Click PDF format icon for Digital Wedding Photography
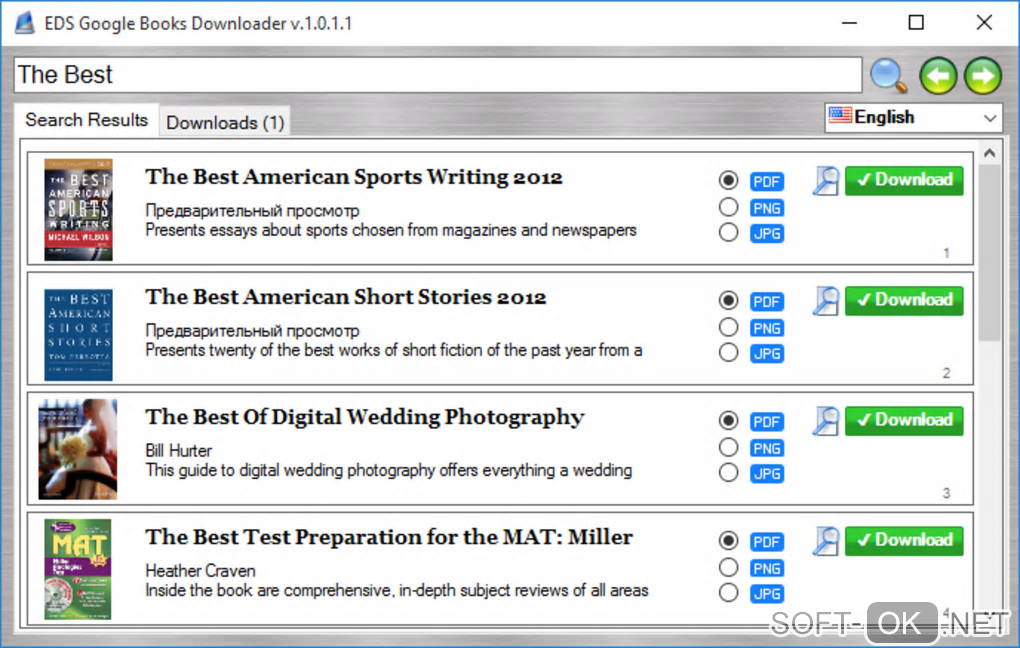1020x648 pixels. coord(767,422)
